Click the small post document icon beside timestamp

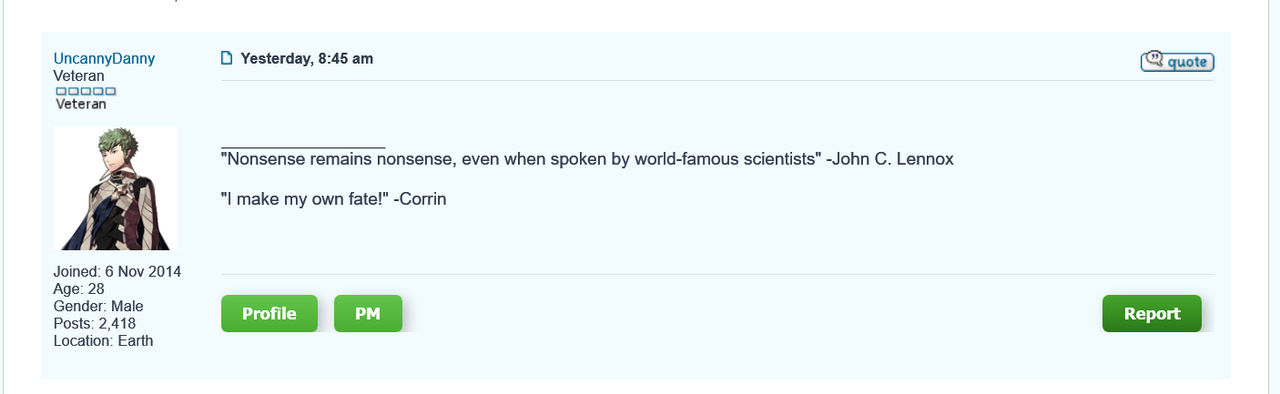click(226, 58)
